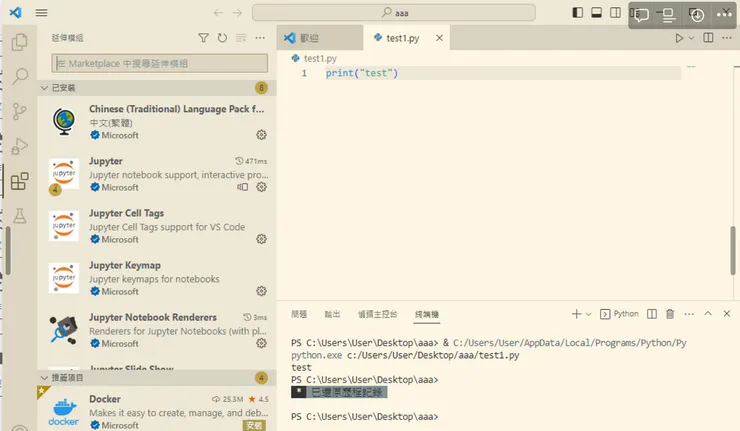
Task: Open Source Control view in activity bar
Action: point(19,111)
